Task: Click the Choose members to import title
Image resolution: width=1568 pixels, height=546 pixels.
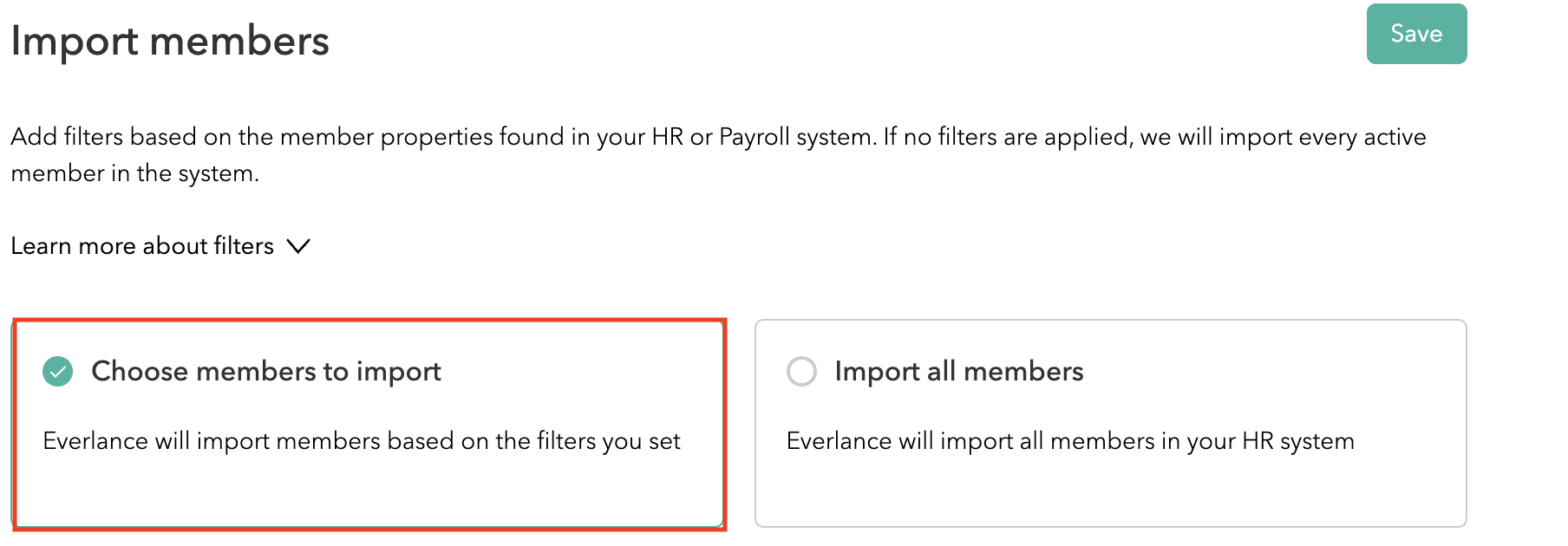Action: (266, 372)
